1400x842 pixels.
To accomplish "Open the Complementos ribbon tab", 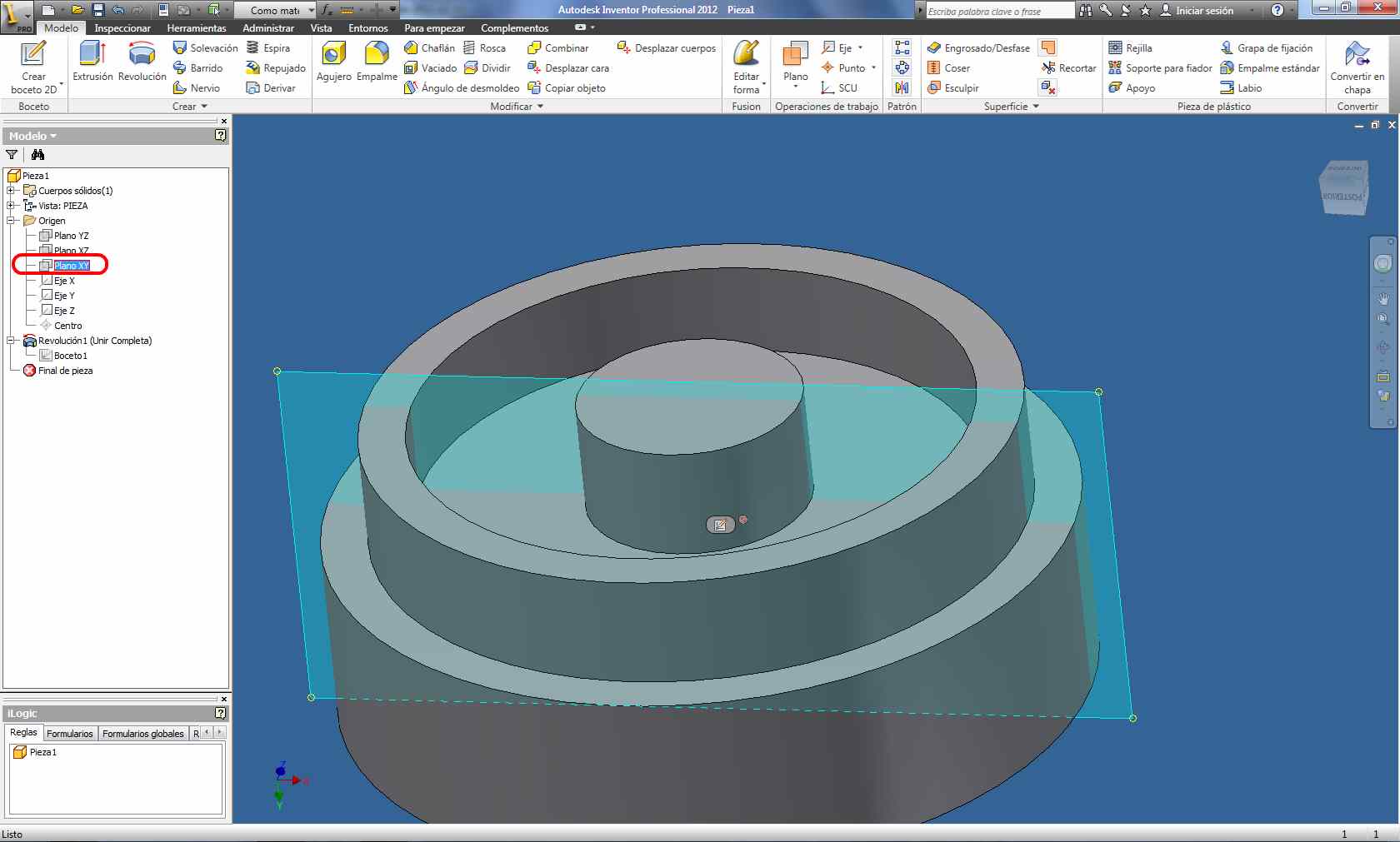I will (x=515, y=28).
